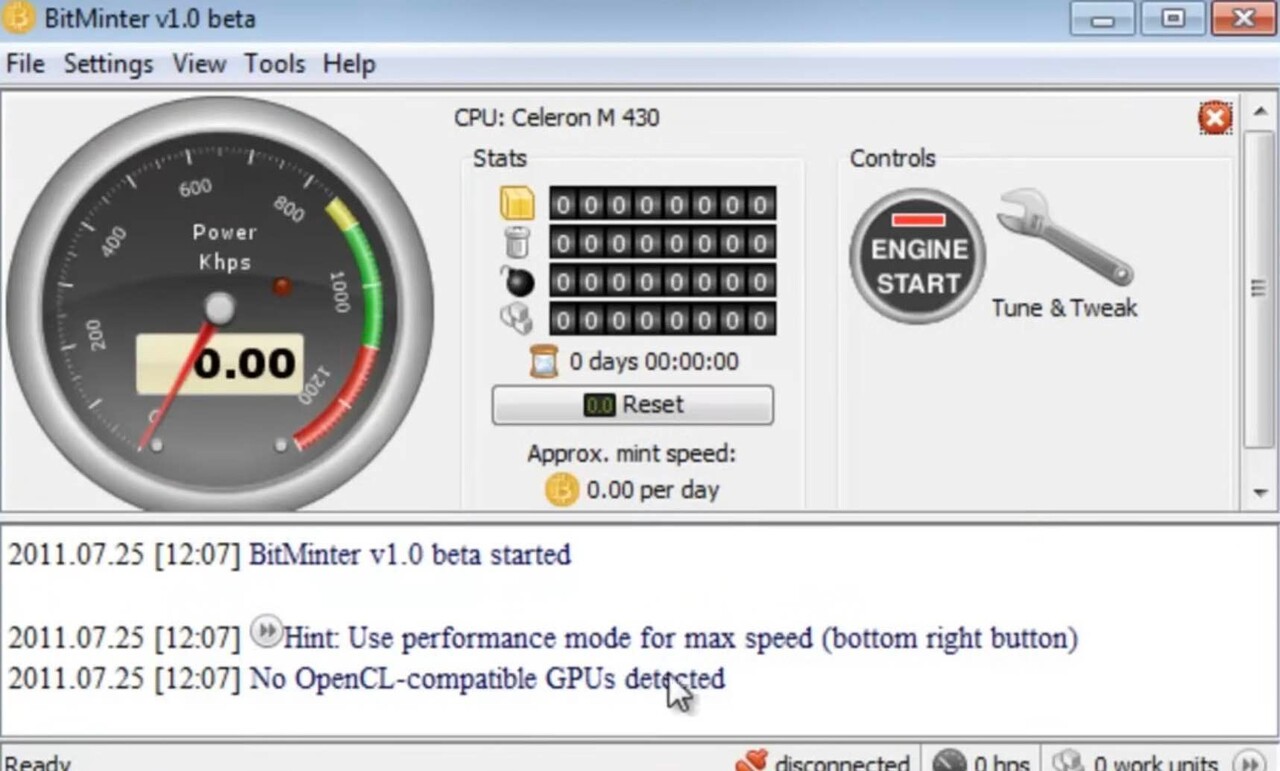The height and width of the screenshot is (771, 1280).
Task: Click the power gauge Khps readout display
Action: (220, 364)
